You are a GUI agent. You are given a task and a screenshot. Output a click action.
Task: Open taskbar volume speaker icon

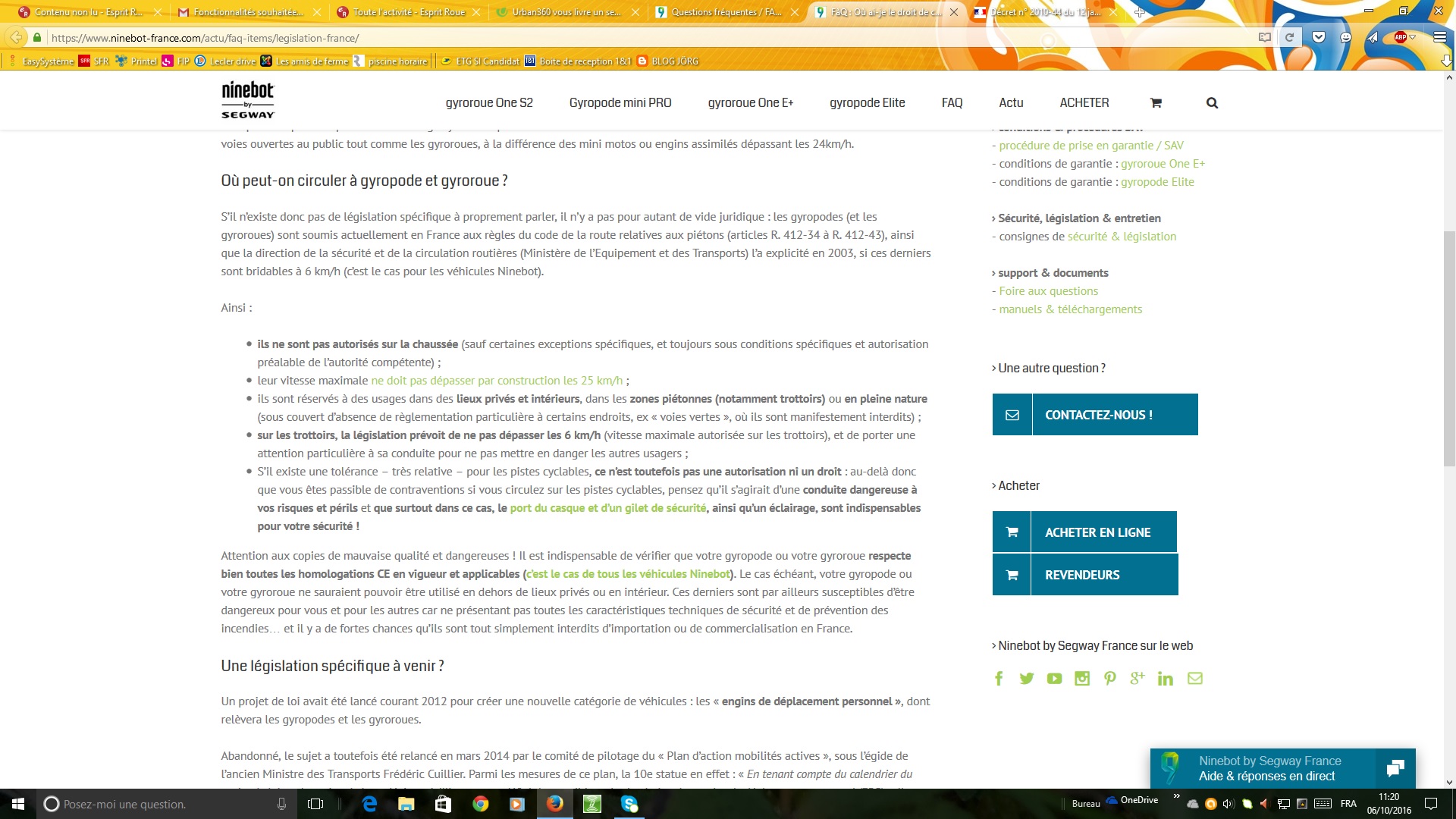tap(1228, 804)
